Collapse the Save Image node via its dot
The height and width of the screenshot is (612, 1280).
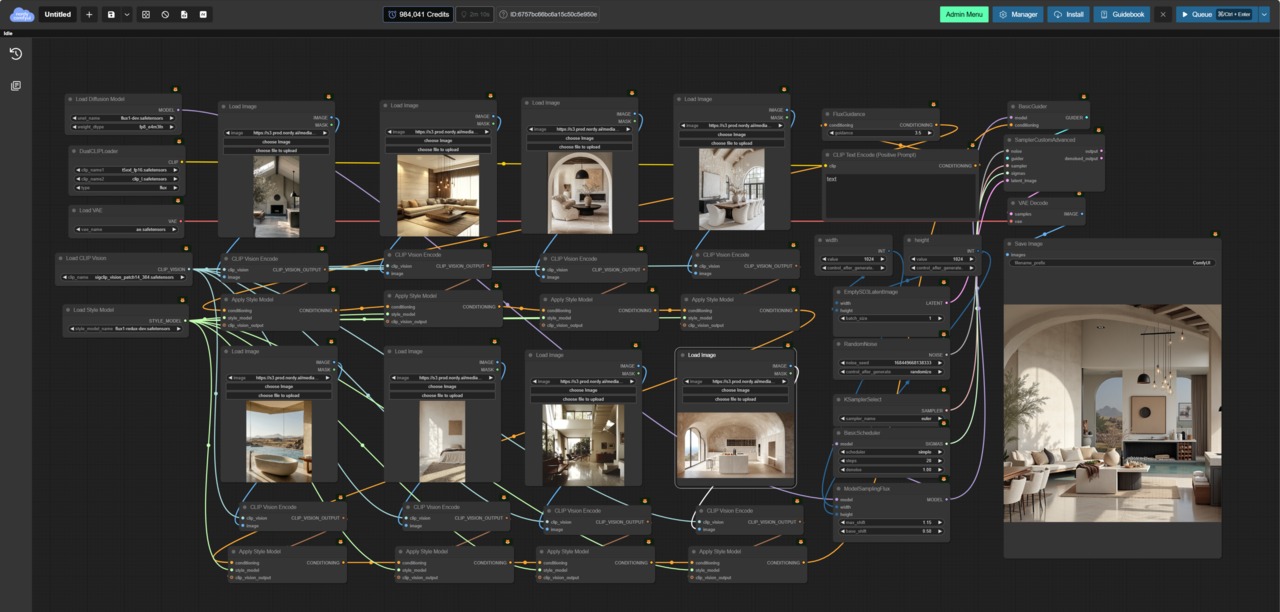click(x=1011, y=244)
